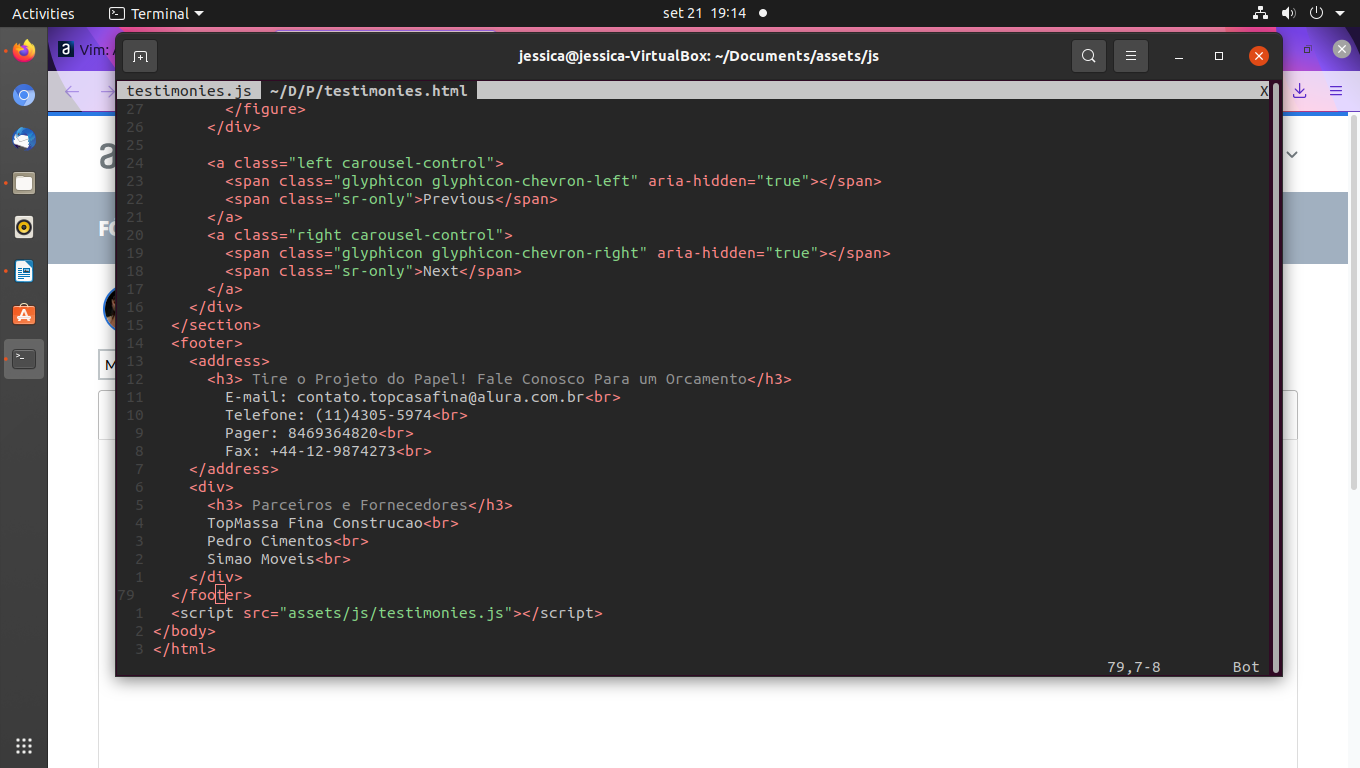Viewport: 1360px width, 768px height.
Task: Open the Files manager in dock
Action: click(x=24, y=183)
